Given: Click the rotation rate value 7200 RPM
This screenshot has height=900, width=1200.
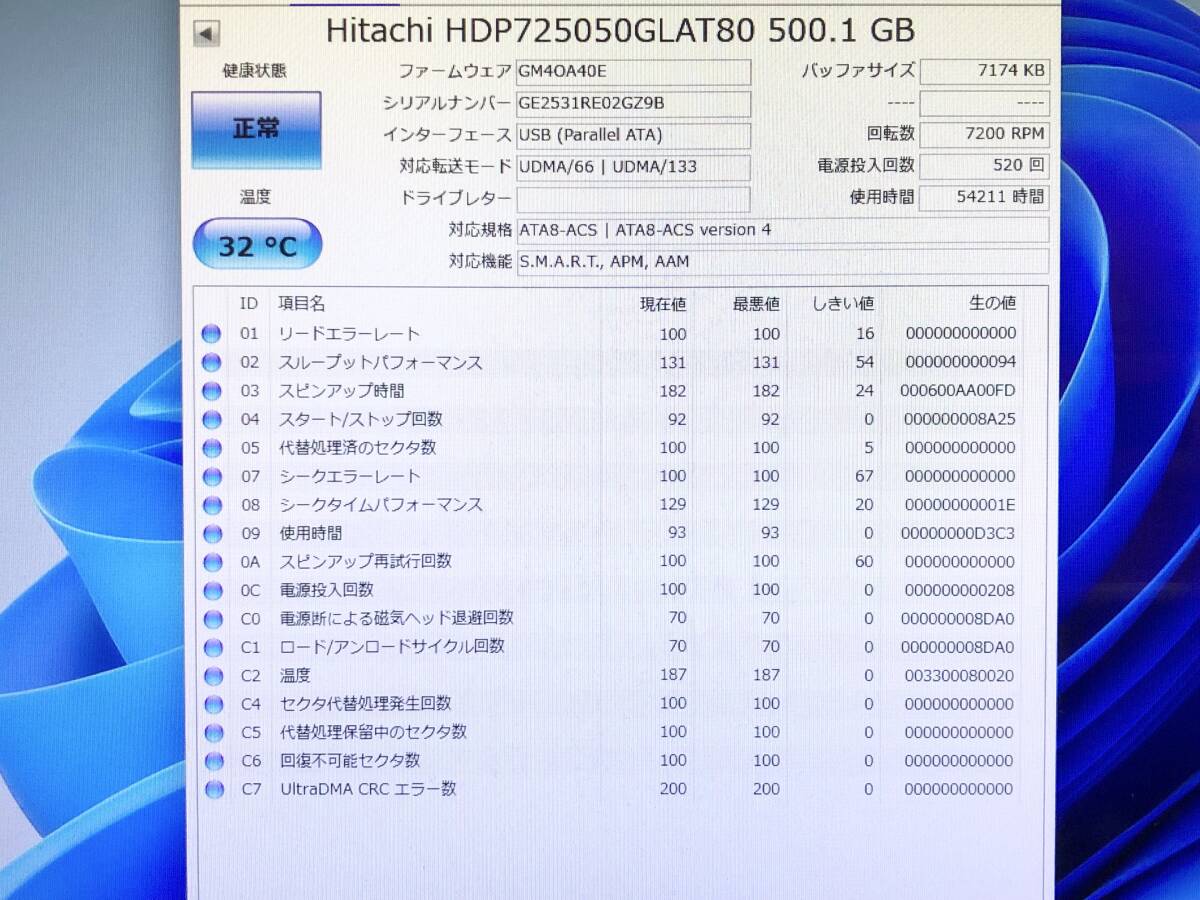Looking at the screenshot, I should (984, 134).
